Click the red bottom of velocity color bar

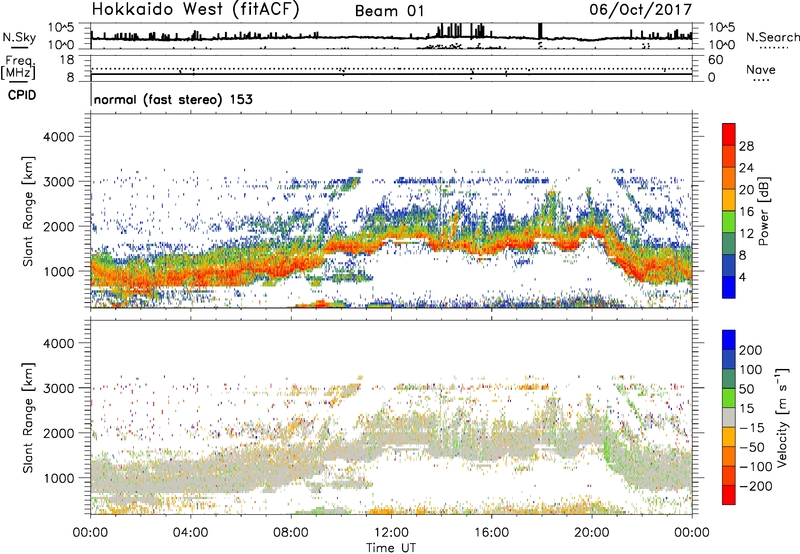(729, 495)
